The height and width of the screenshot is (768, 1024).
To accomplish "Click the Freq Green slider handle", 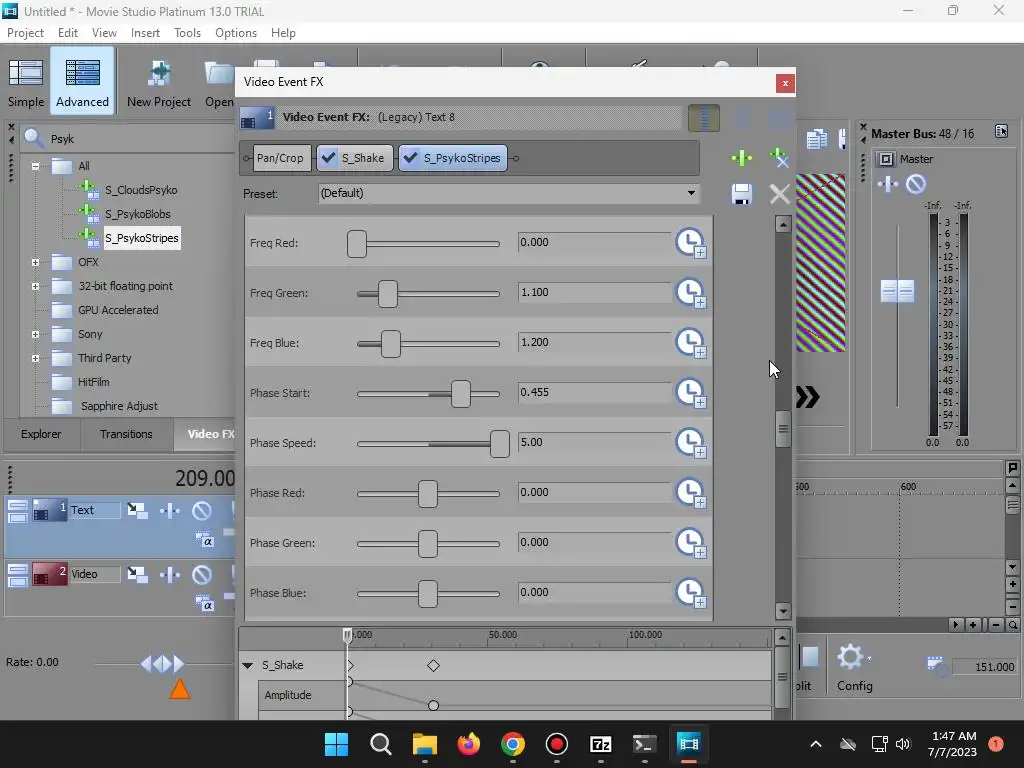I will 388,294.
